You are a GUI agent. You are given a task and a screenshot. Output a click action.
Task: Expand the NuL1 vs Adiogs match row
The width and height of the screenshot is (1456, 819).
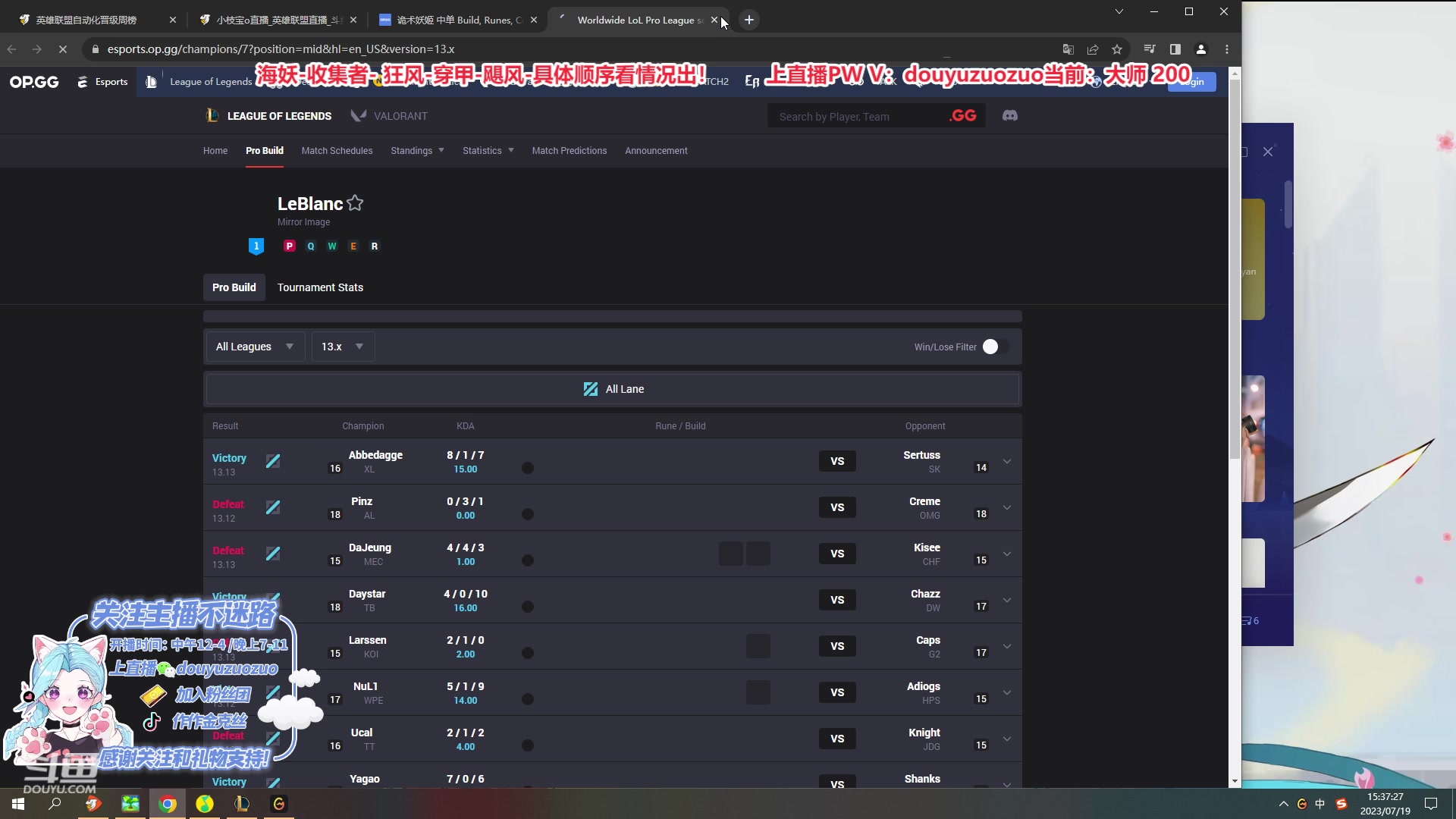(x=1007, y=692)
